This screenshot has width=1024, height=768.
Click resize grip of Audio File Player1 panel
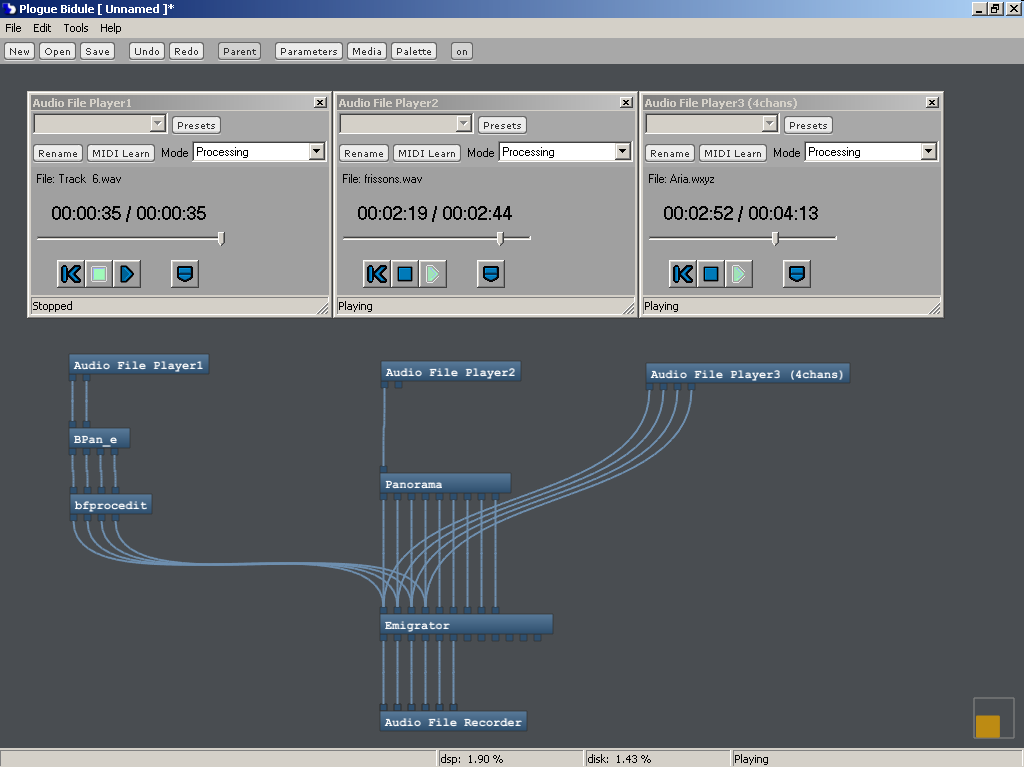pos(323,308)
